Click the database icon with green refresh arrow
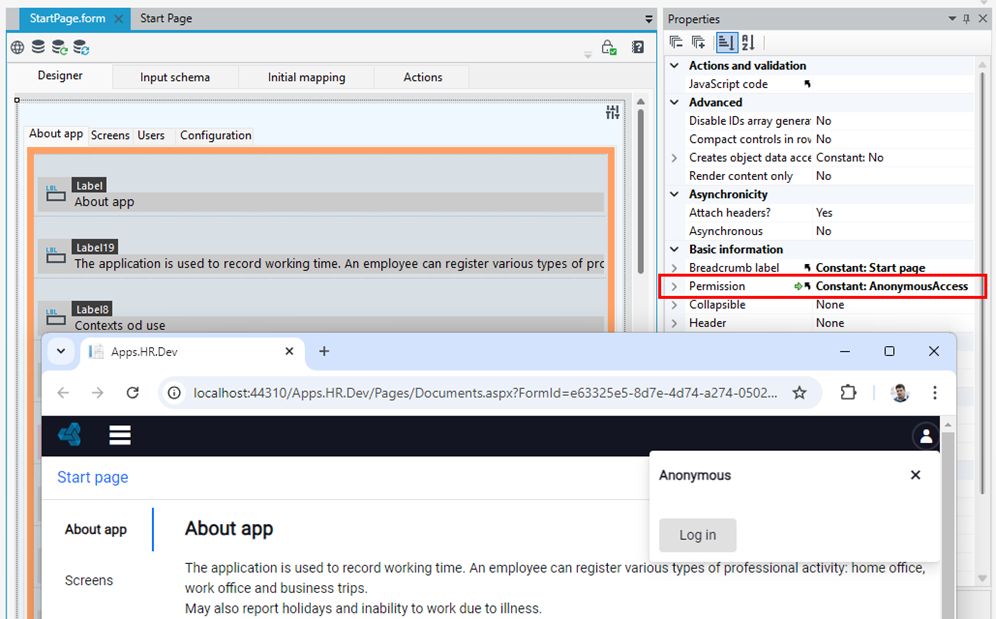Screen dimensions: 996x619 60,47
